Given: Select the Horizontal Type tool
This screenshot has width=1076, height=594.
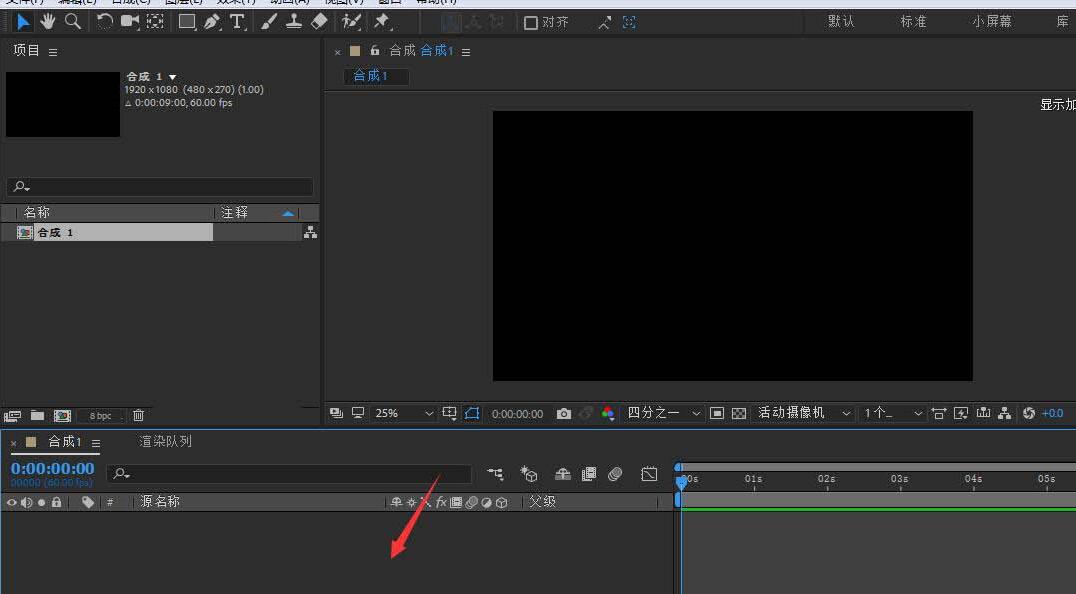Looking at the screenshot, I should point(237,22).
